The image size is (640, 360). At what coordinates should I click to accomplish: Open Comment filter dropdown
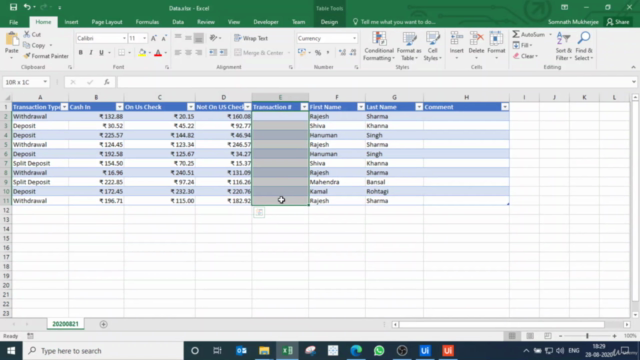click(x=505, y=107)
